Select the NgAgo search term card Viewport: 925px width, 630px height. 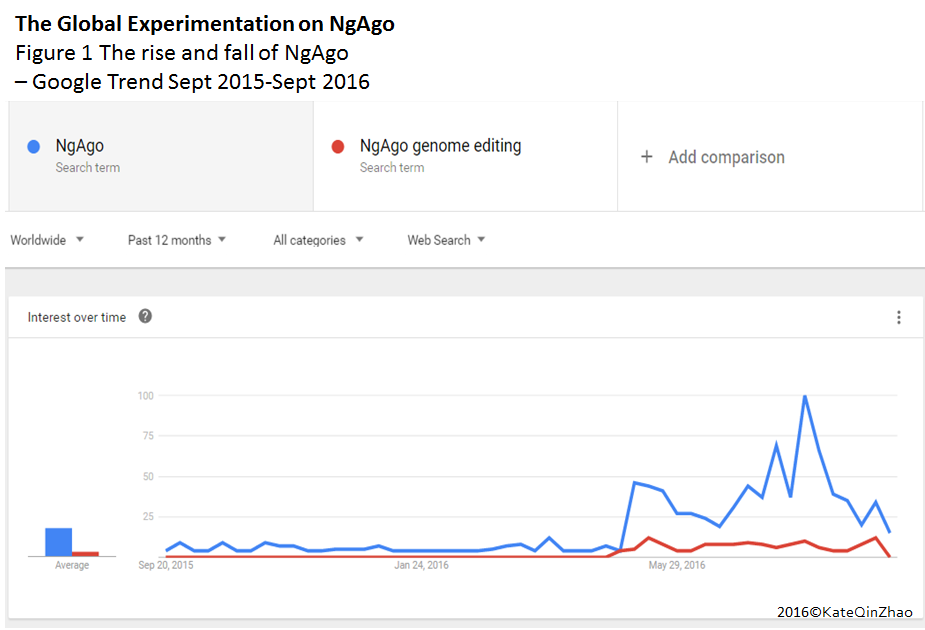160,155
